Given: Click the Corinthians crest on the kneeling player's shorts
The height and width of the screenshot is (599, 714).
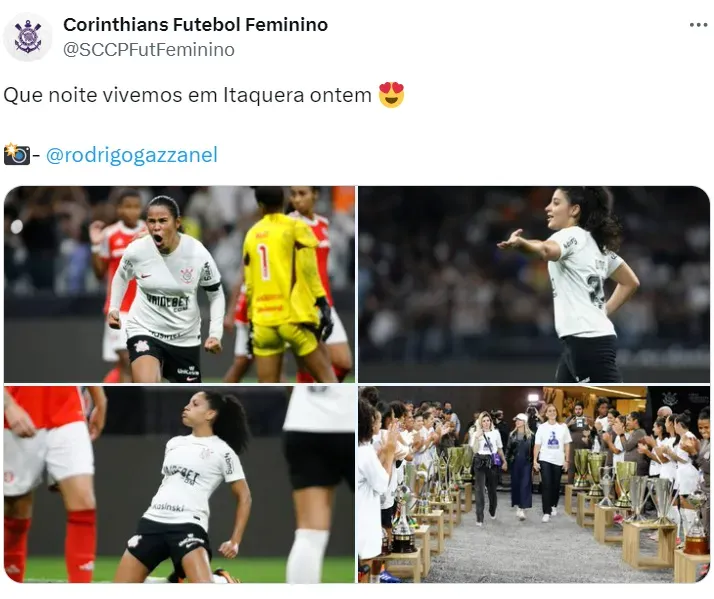Looking at the screenshot, I should (x=135, y=541).
